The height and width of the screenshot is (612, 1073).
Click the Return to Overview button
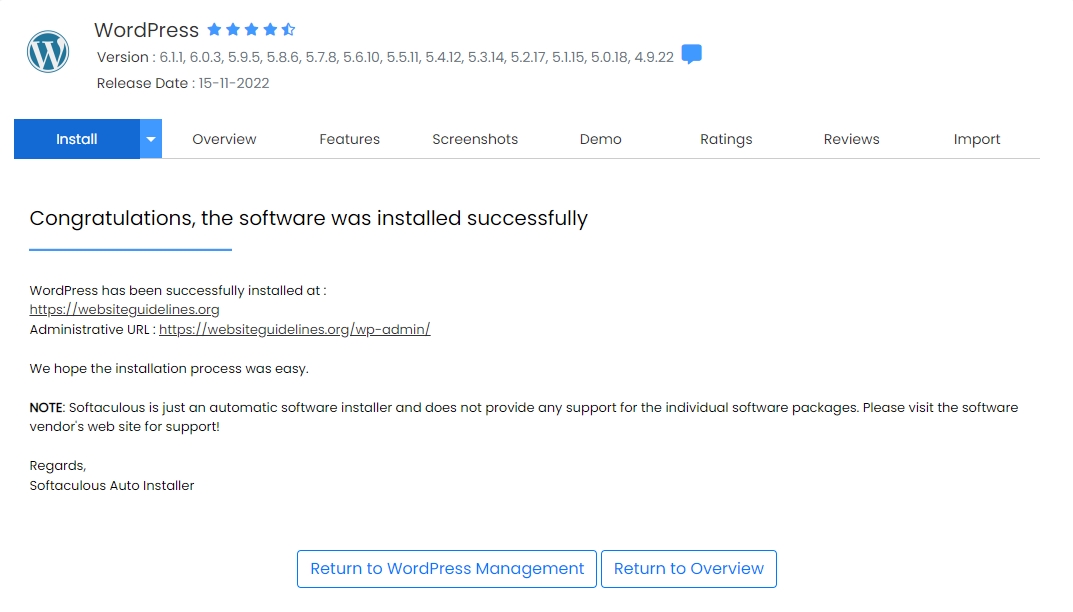coord(688,569)
